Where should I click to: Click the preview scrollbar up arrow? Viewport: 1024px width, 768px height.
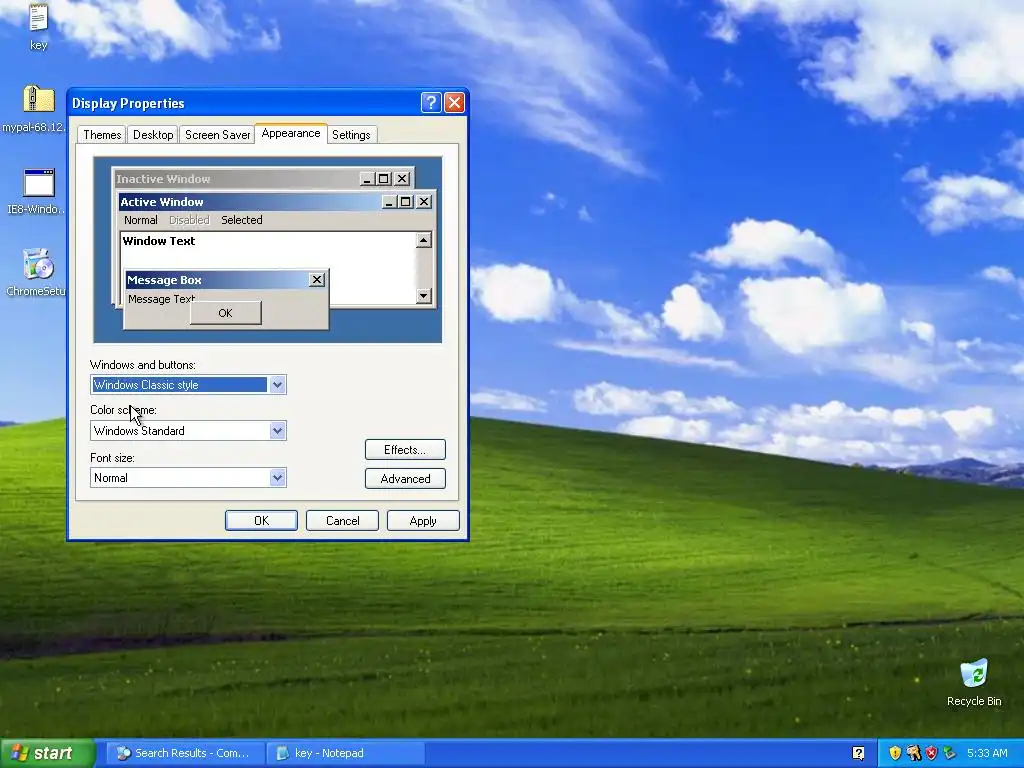423,240
